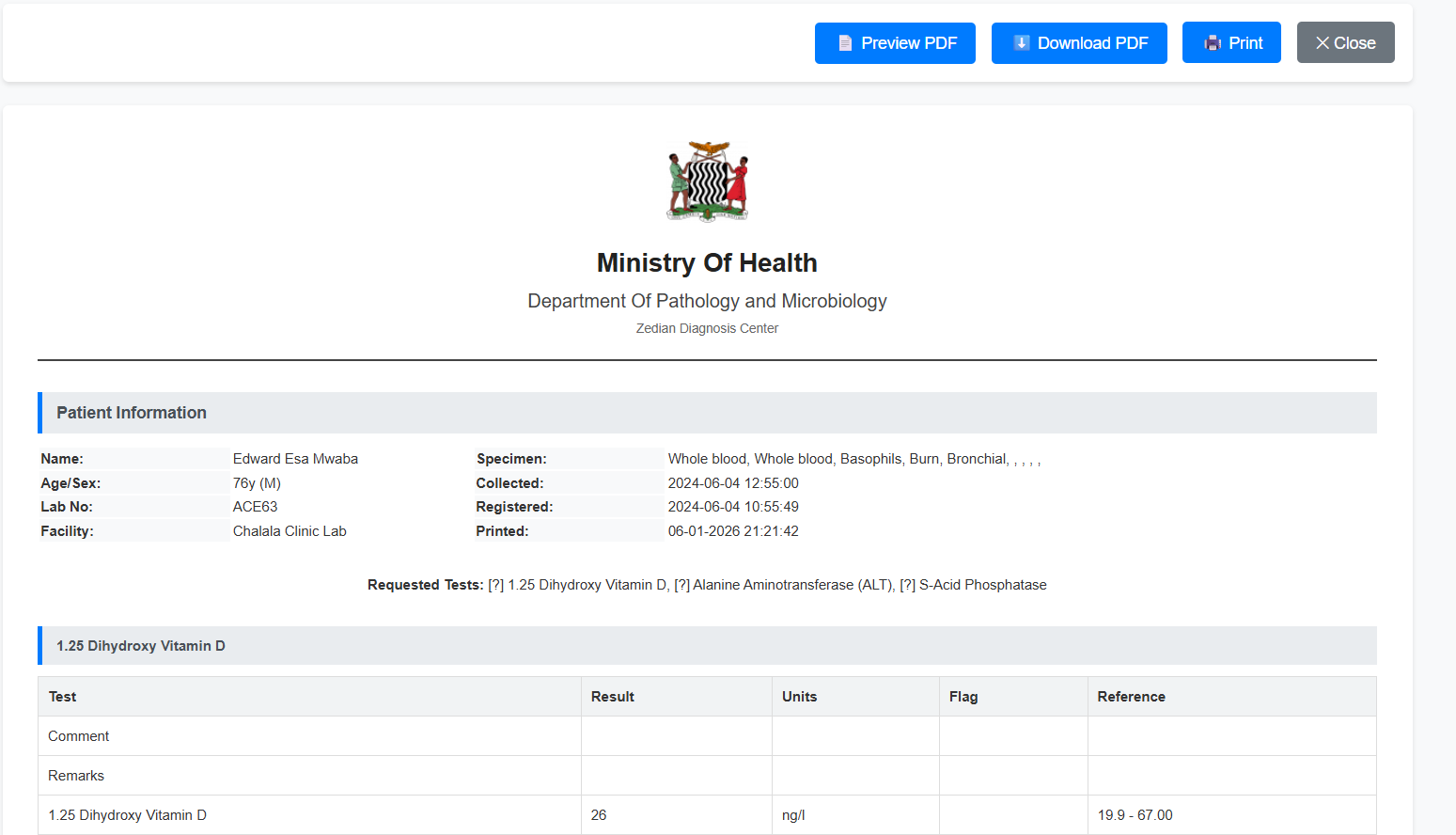The image size is (1456, 835).
Task: Click the Reference column header
Action: [1131, 696]
